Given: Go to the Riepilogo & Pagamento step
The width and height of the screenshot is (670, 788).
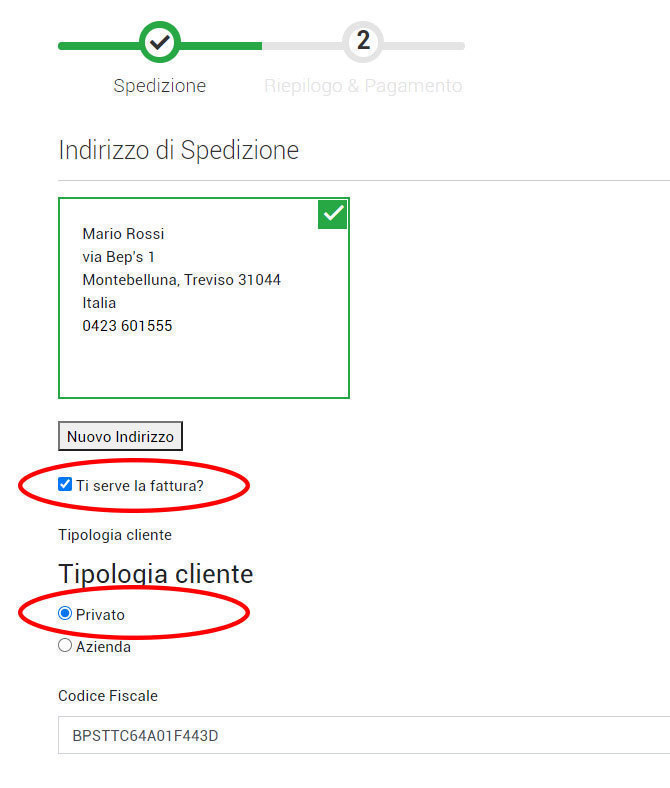Looking at the screenshot, I should (x=363, y=86).
